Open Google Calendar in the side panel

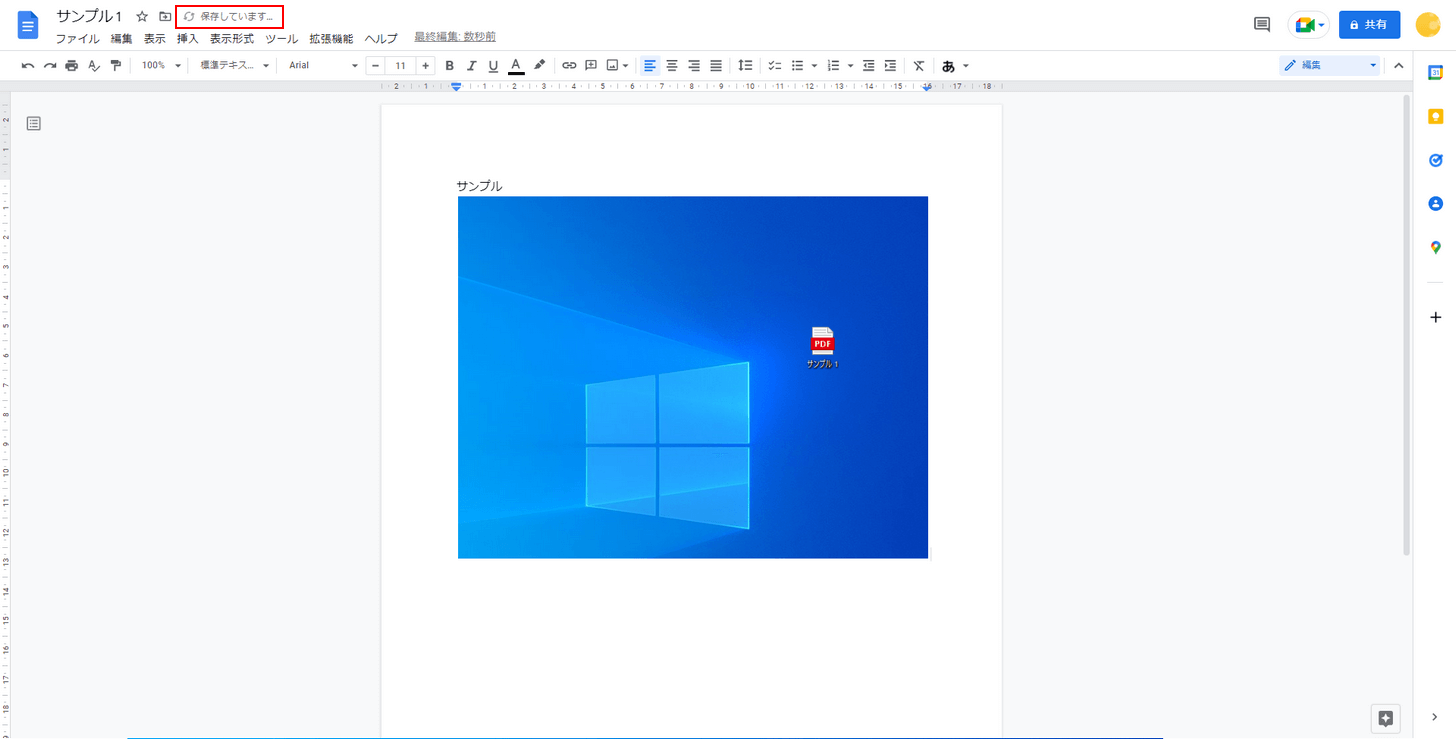[x=1435, y=73]
